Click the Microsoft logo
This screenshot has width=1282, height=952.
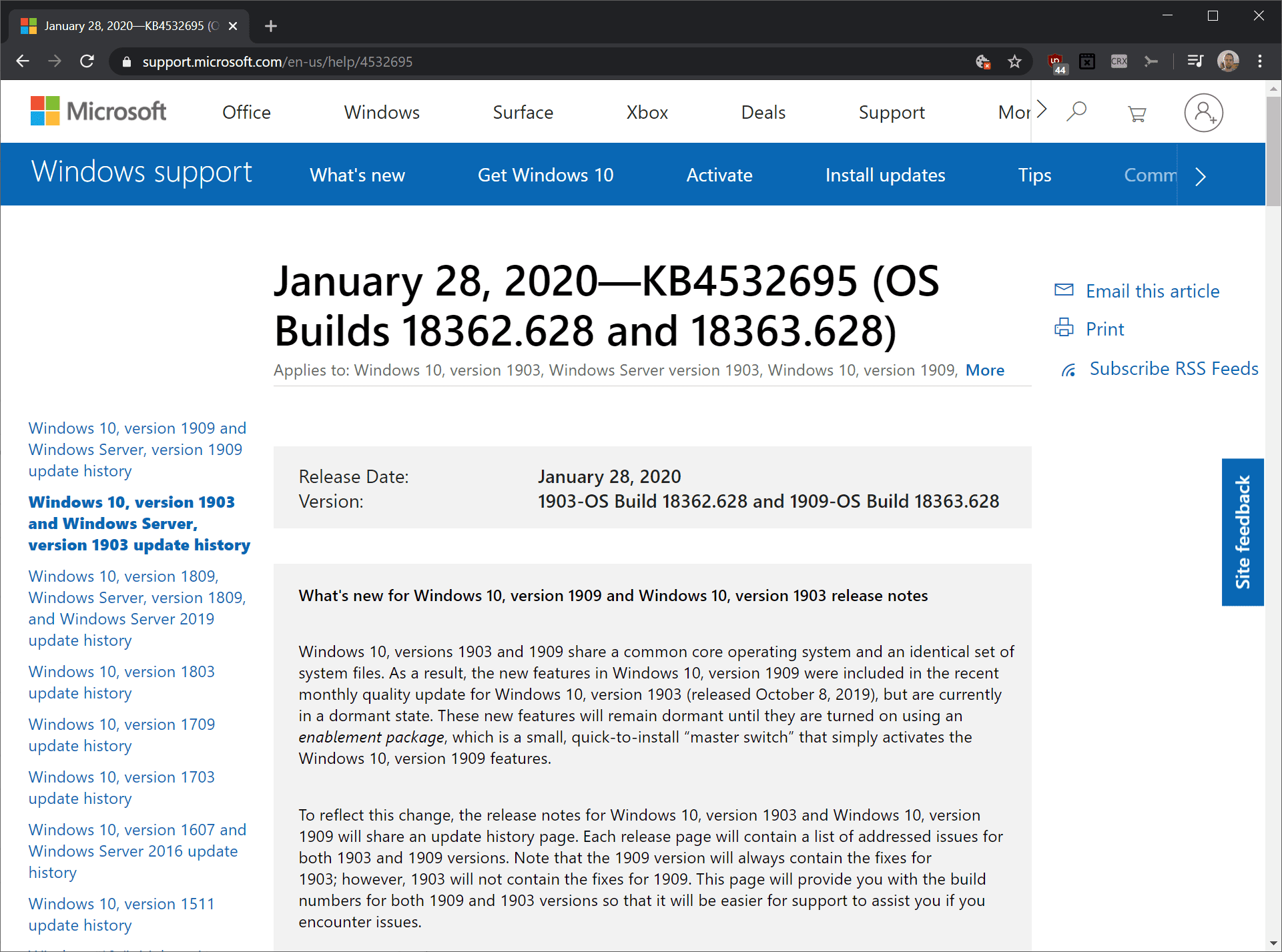pos(98,111)
